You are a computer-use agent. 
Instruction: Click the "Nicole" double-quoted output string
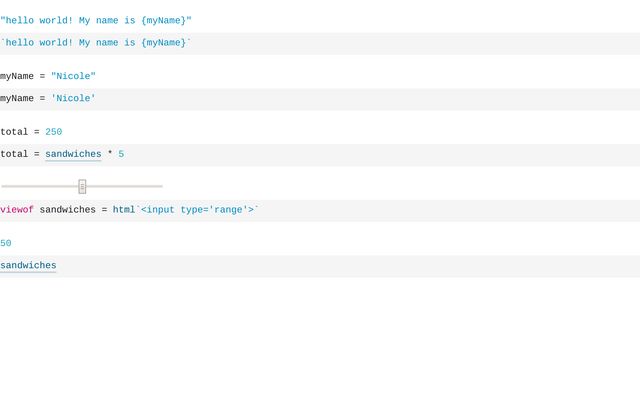73,76
